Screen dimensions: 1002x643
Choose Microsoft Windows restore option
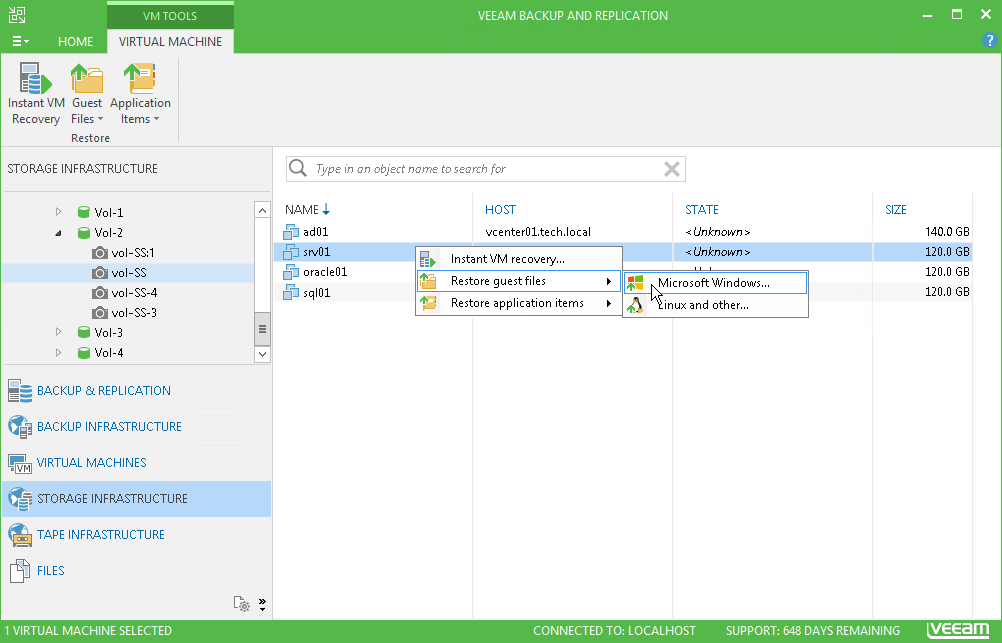click(x=715, y=283)
